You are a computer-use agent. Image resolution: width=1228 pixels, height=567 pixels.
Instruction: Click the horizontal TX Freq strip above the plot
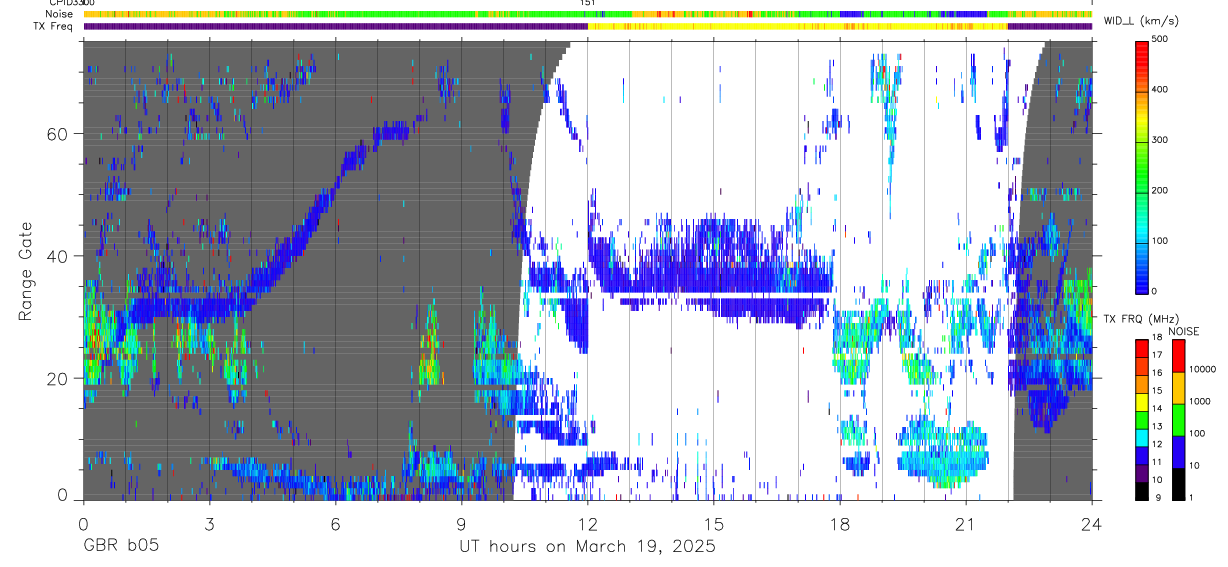(588, 26)
